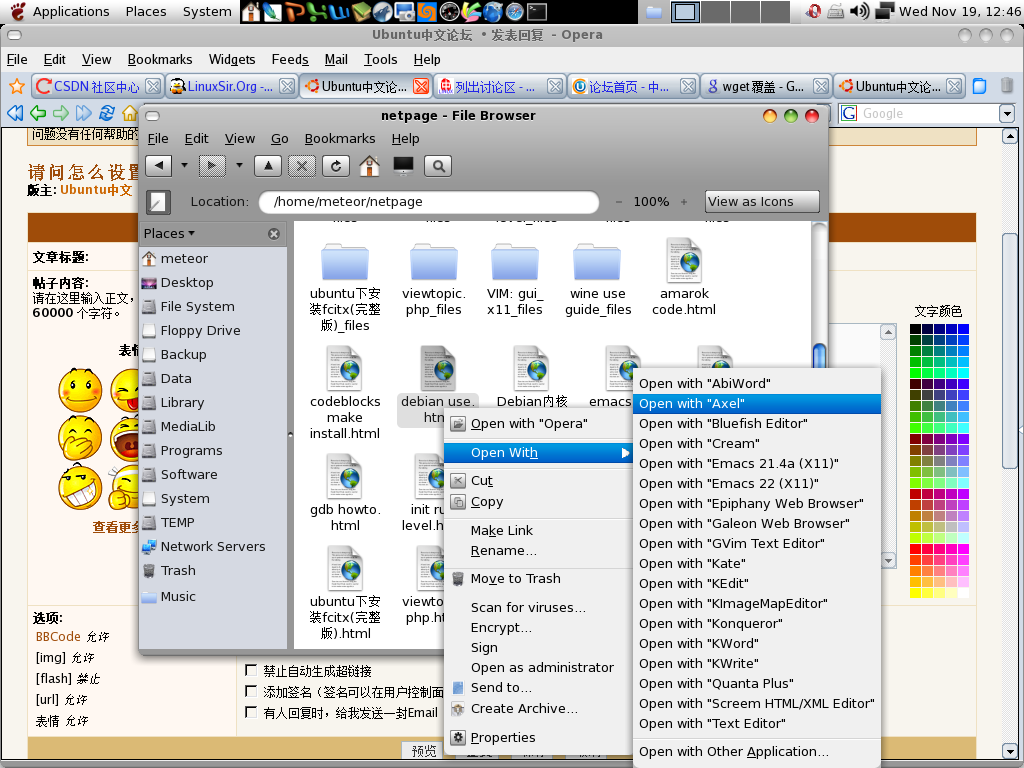Zoom in with the plus icon
The width and height of the screenshot is (1024, 768).
684,202
